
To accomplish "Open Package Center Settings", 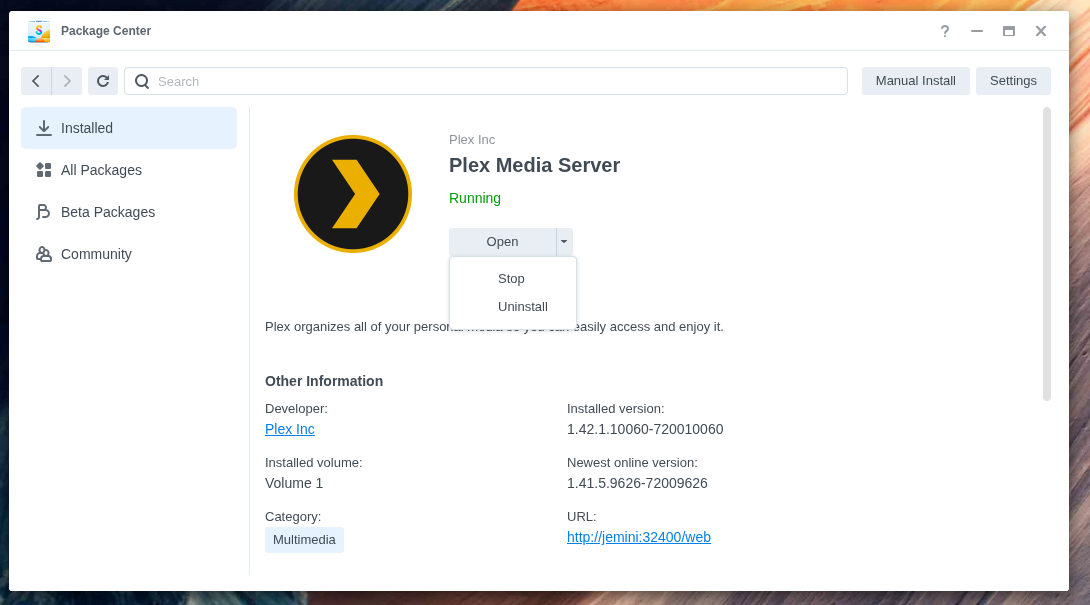I will point(1013,81).
